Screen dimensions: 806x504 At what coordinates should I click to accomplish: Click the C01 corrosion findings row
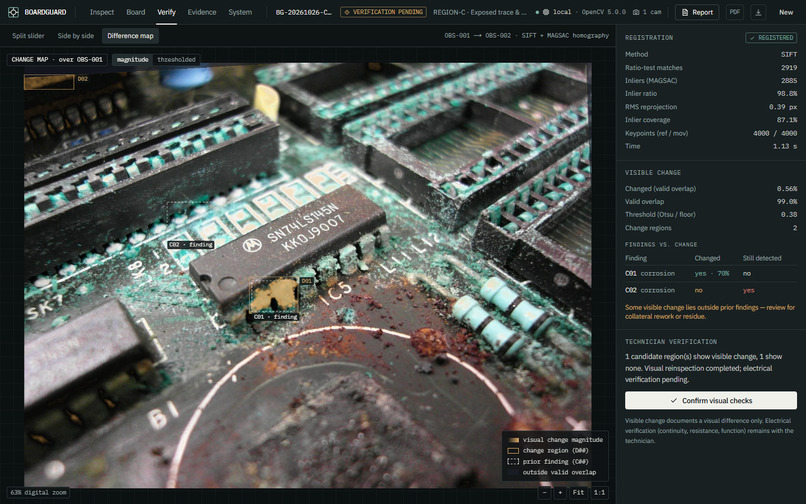pyautogui.click(x=711, y=274)
